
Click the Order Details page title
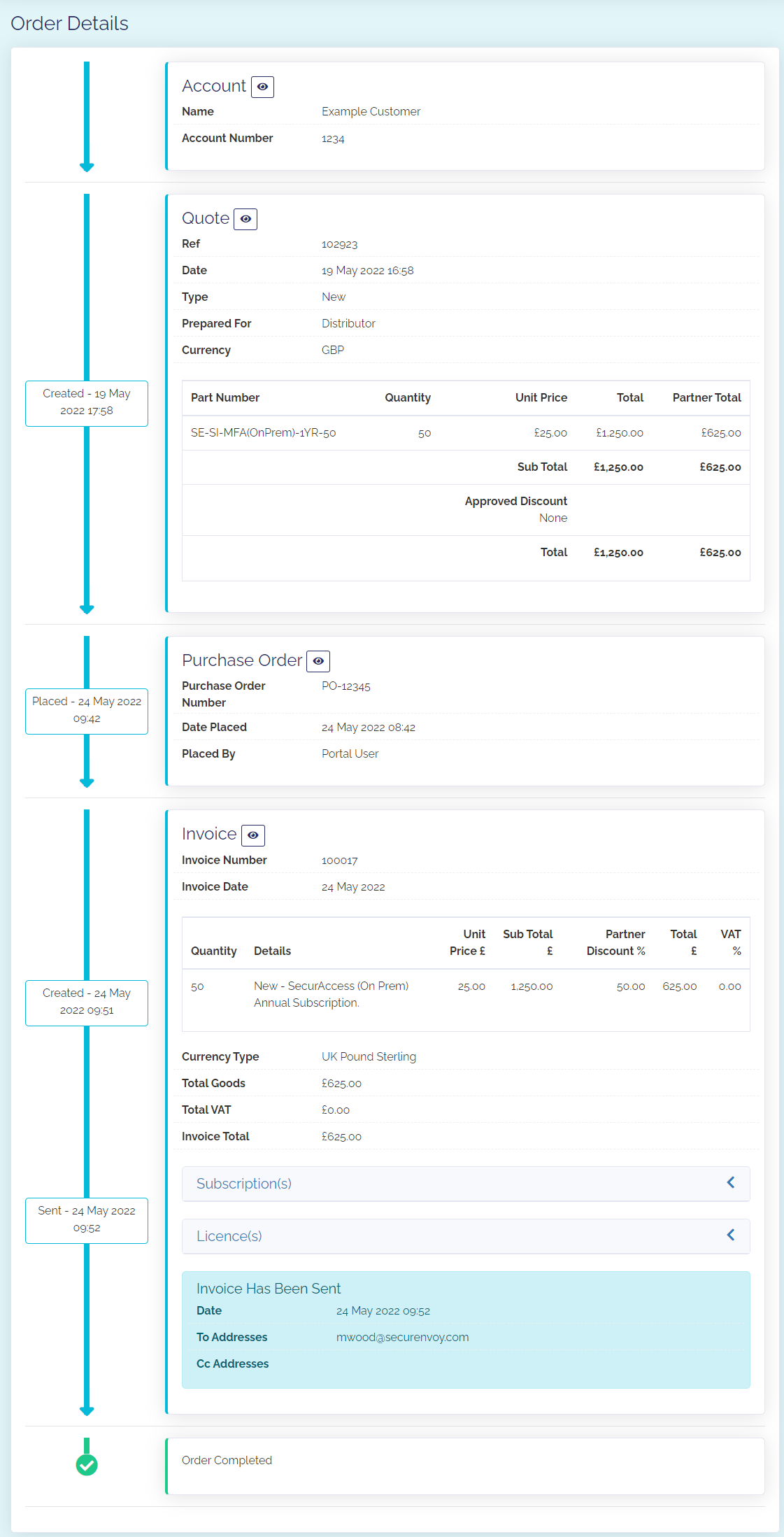pyautogui.click(x=69, y=24)
